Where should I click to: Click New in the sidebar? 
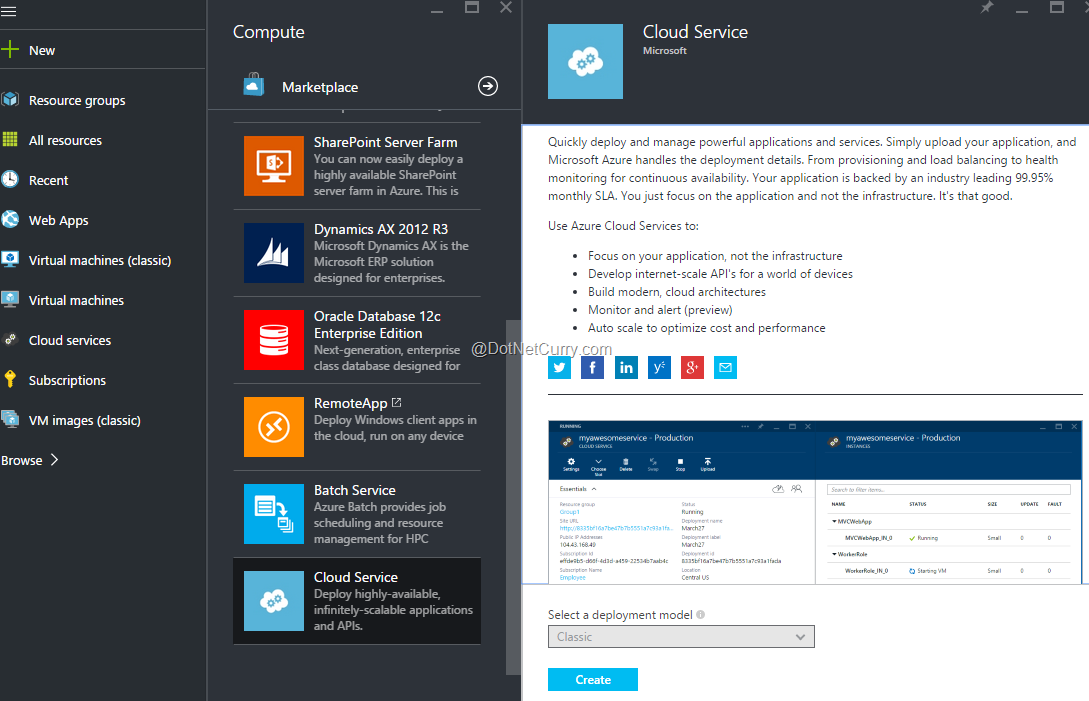coord(42,50)
